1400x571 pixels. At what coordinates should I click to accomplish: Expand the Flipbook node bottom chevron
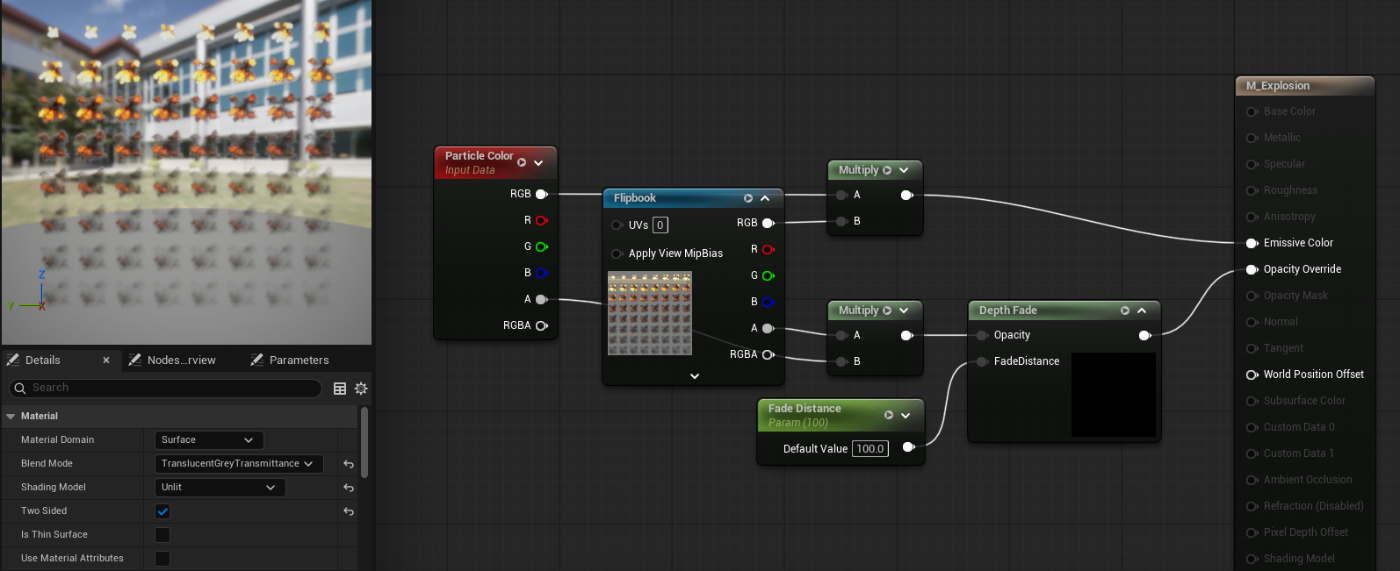pos(694,376)
